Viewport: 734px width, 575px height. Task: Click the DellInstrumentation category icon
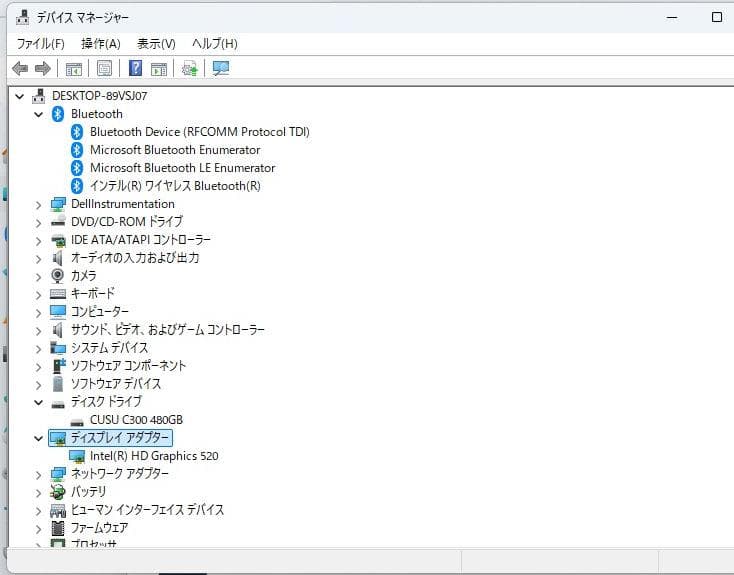coord(58,204)
